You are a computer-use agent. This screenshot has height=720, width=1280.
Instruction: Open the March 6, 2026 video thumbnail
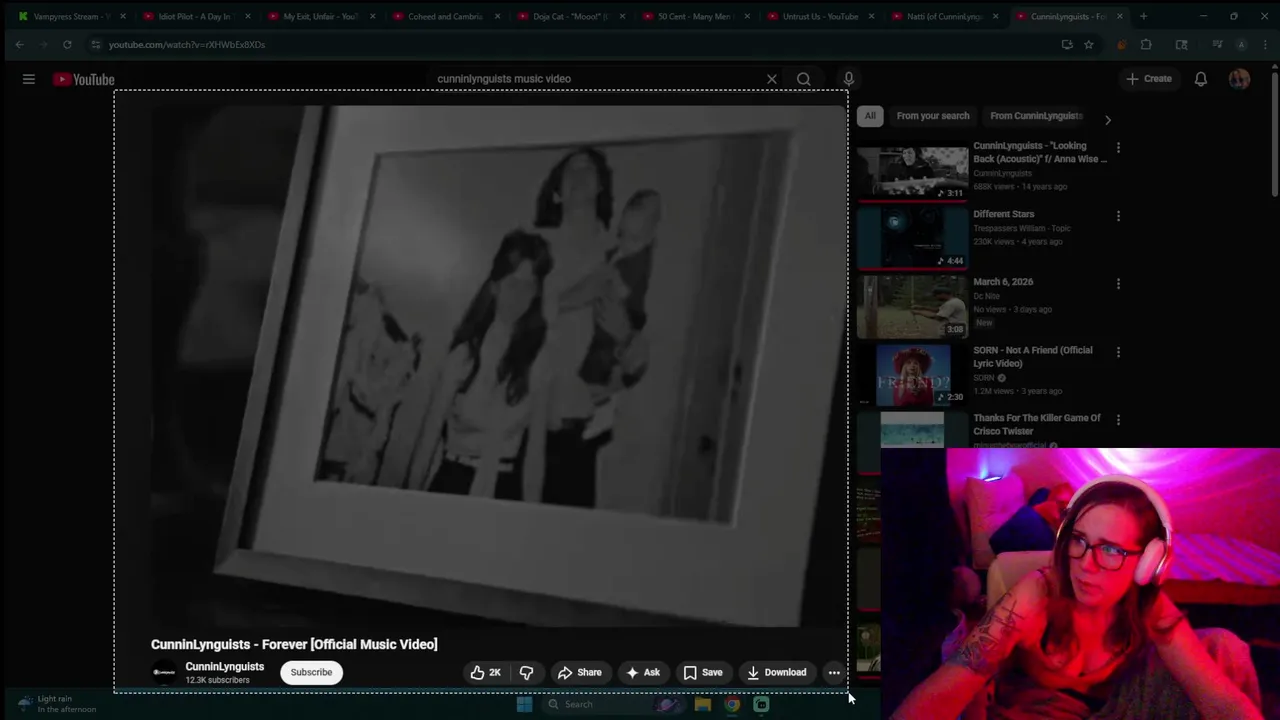coord(912,308)
